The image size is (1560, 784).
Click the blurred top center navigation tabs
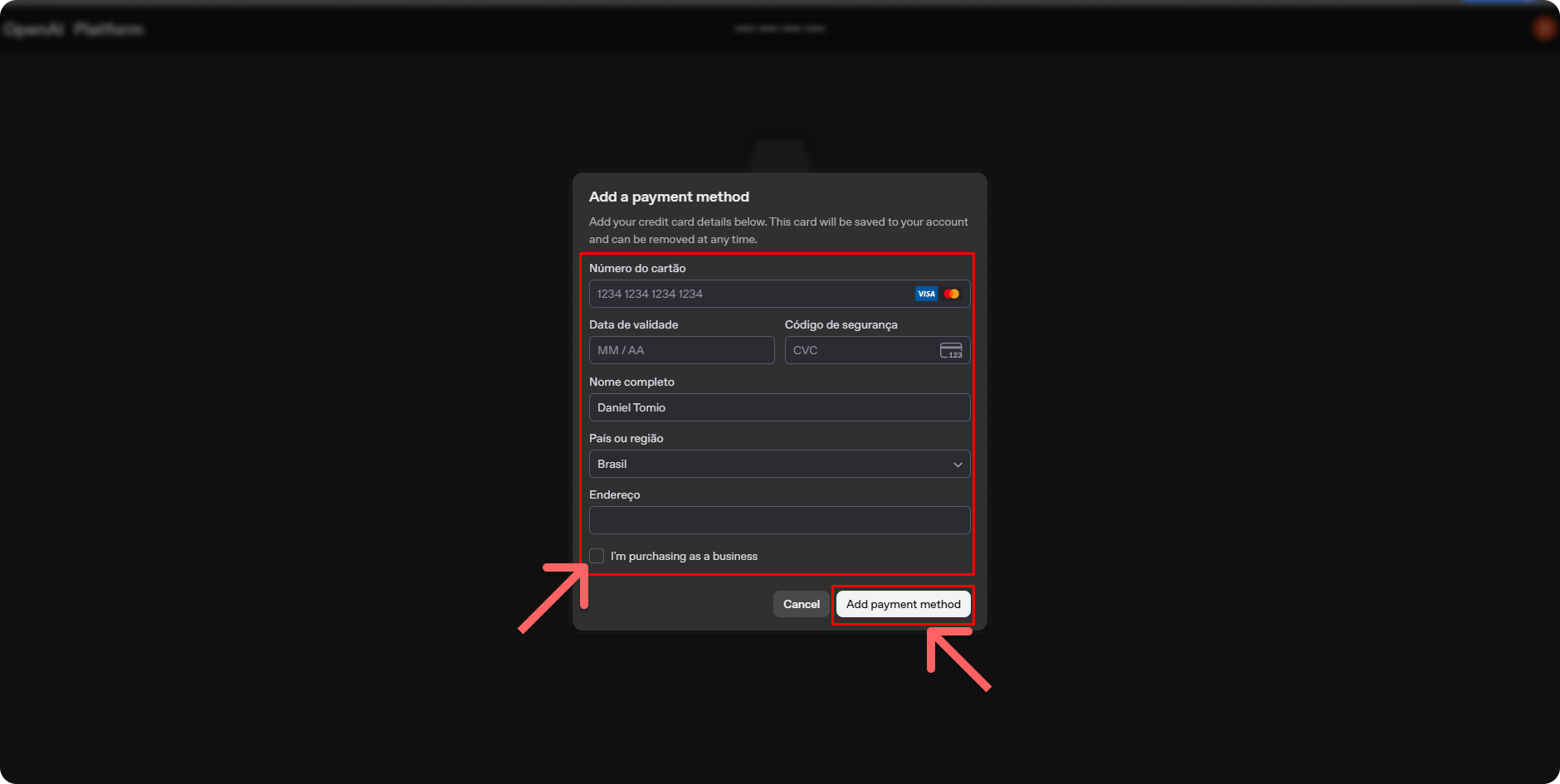[x=779, y=28]
